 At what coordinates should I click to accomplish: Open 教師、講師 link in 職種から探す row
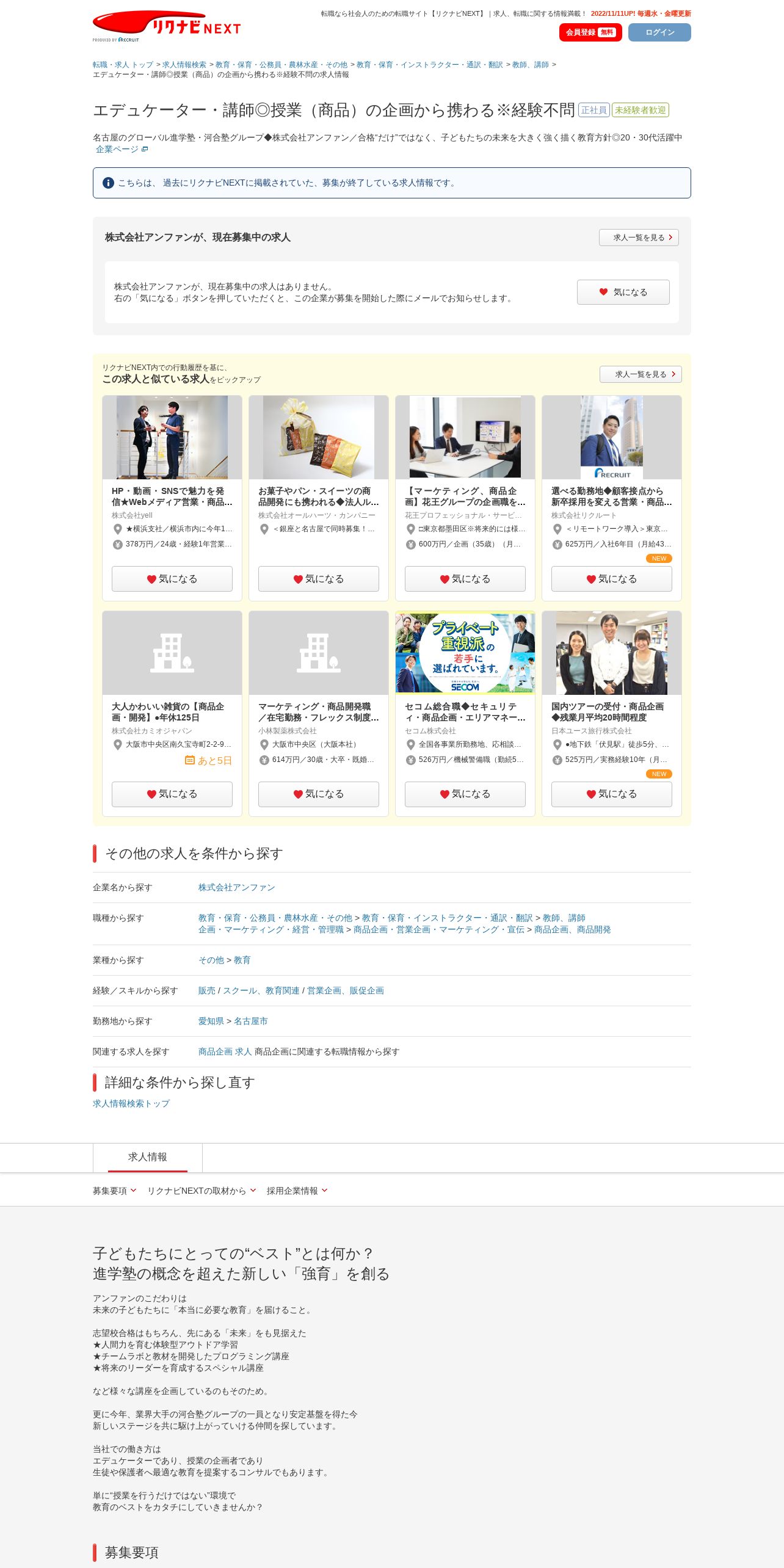click(x=564, y=918)
